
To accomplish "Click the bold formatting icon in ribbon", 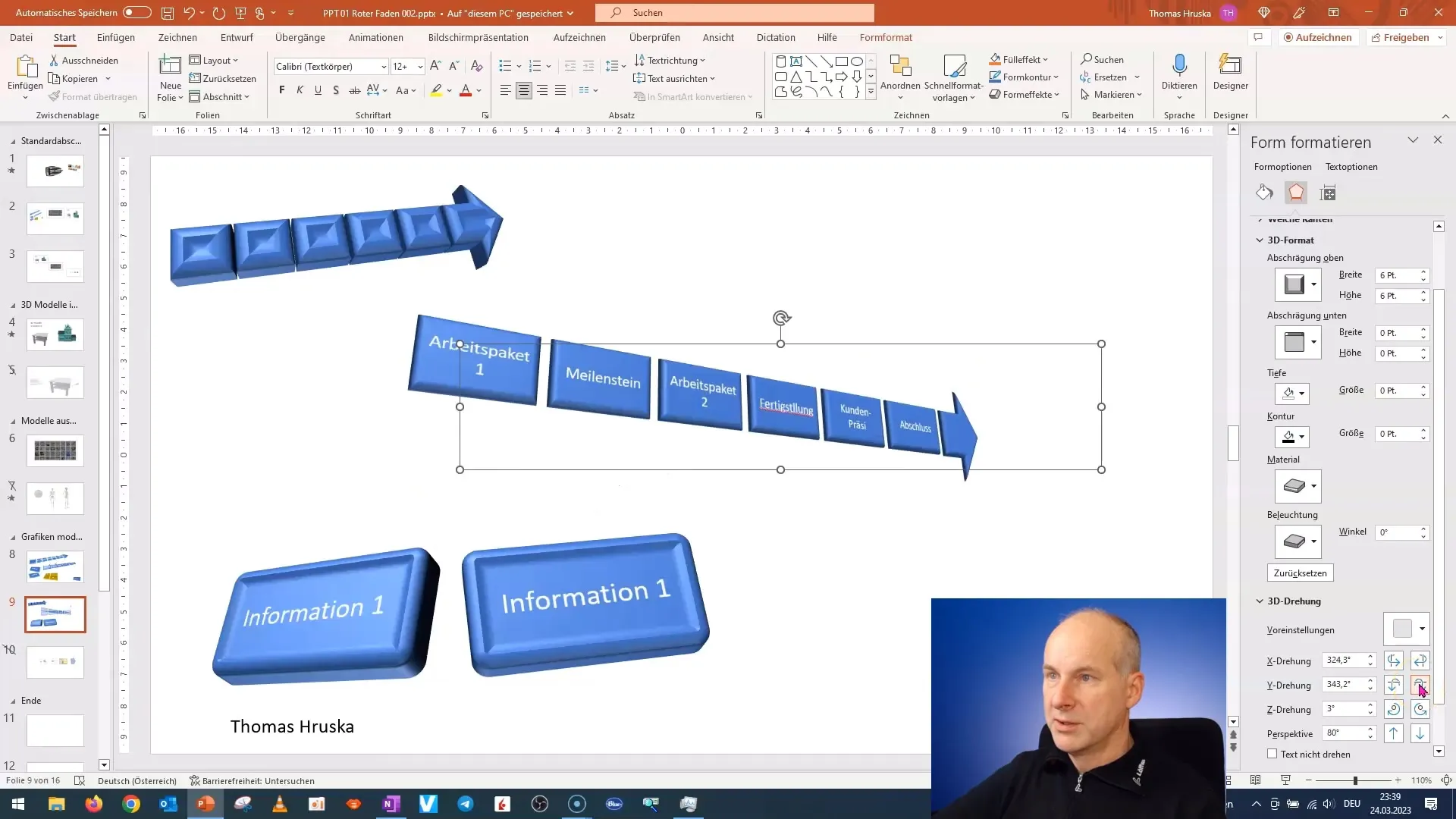I will (x=282, y=90).
